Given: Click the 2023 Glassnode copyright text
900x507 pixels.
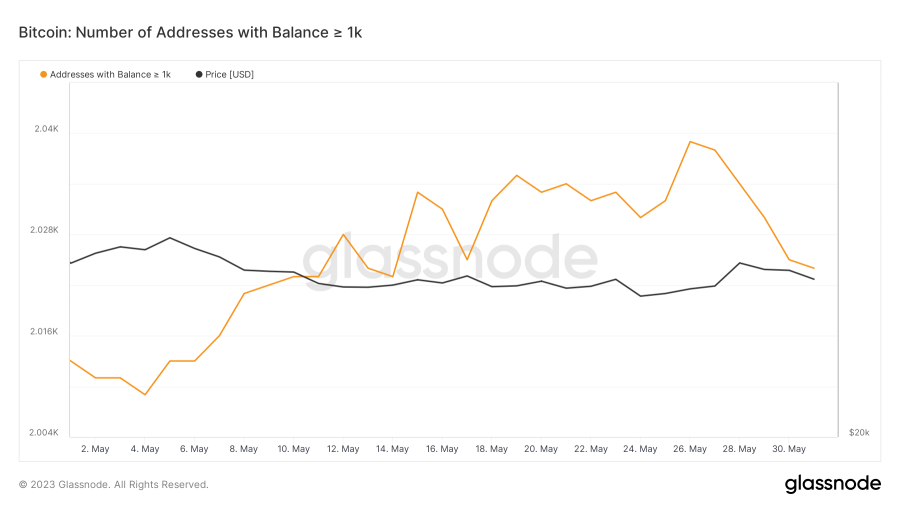Looking at the screenshot, I should click(114, 485).
